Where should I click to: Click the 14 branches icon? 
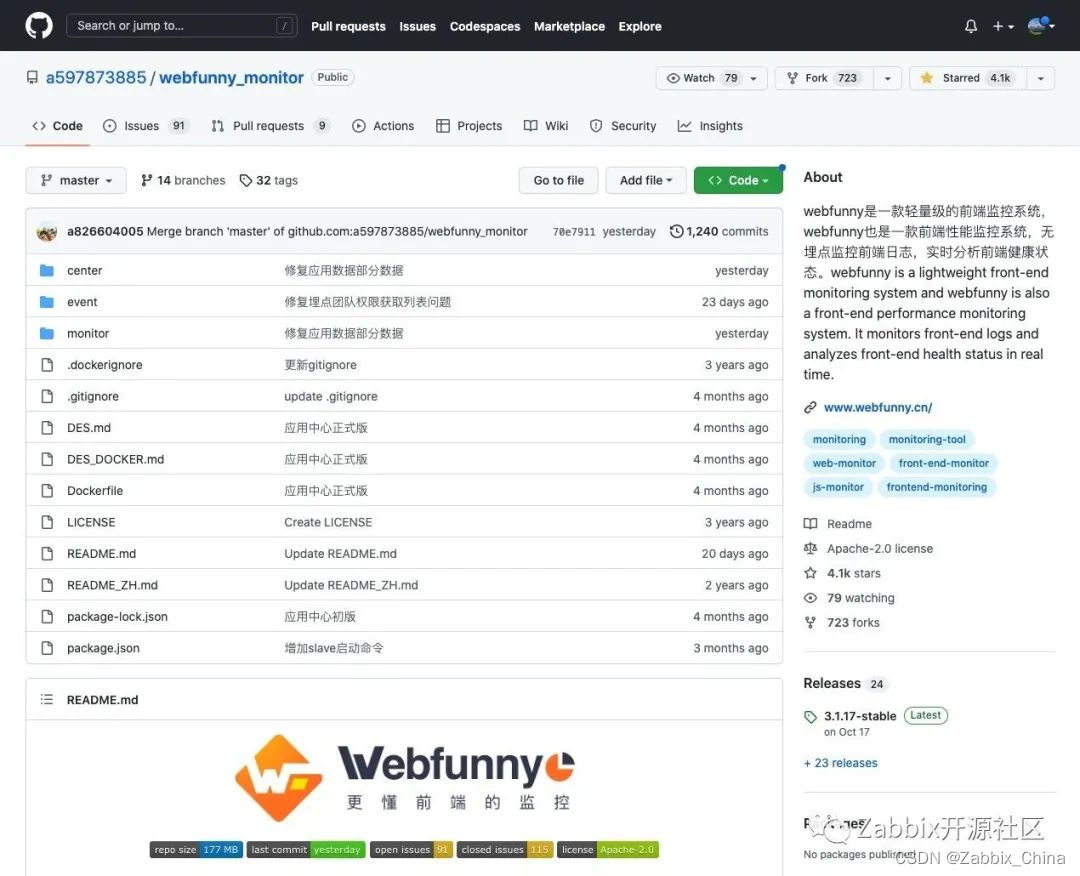[146, 180]
